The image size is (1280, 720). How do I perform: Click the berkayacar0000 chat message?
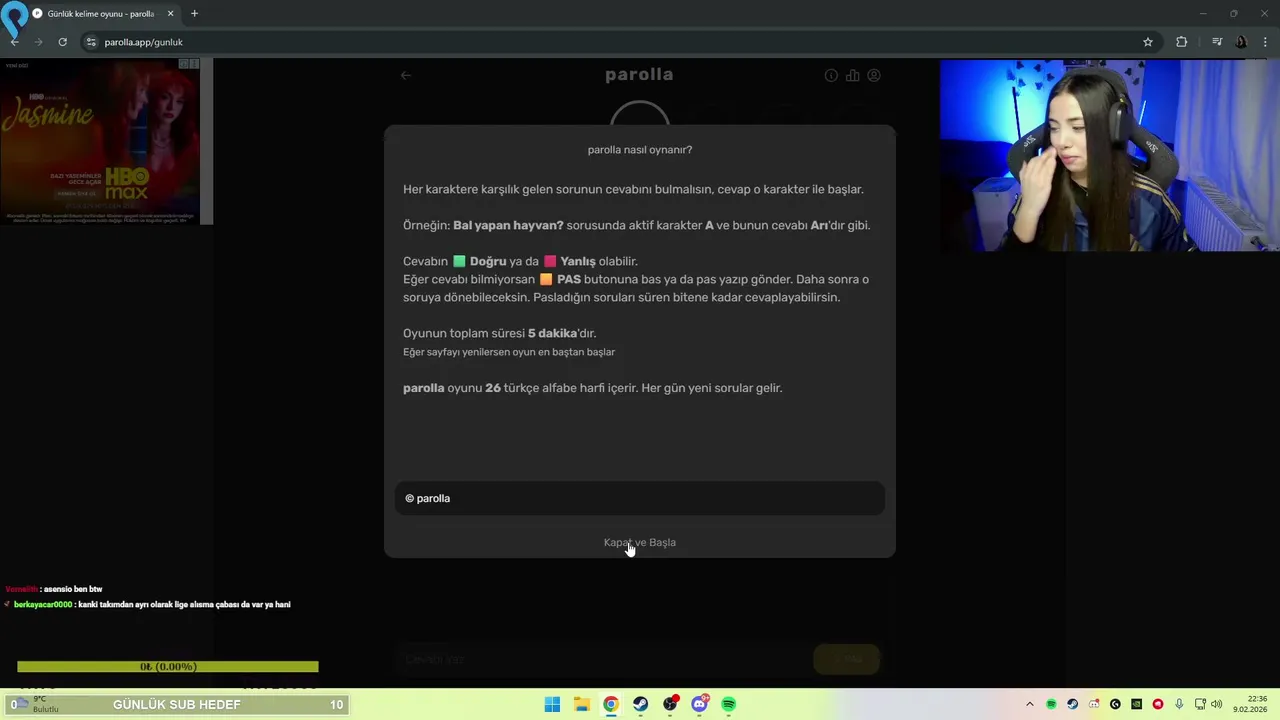148,604
